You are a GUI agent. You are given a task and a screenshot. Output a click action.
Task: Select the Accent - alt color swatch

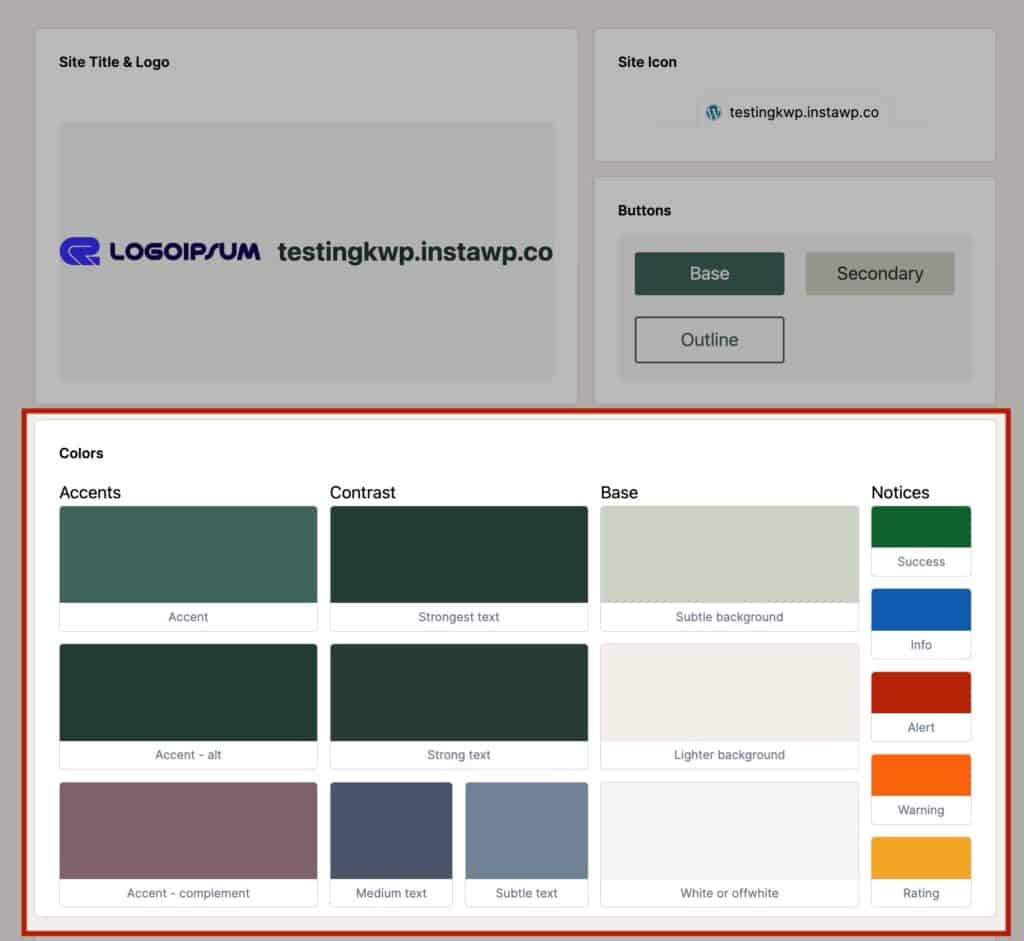(x=188, y=693)
